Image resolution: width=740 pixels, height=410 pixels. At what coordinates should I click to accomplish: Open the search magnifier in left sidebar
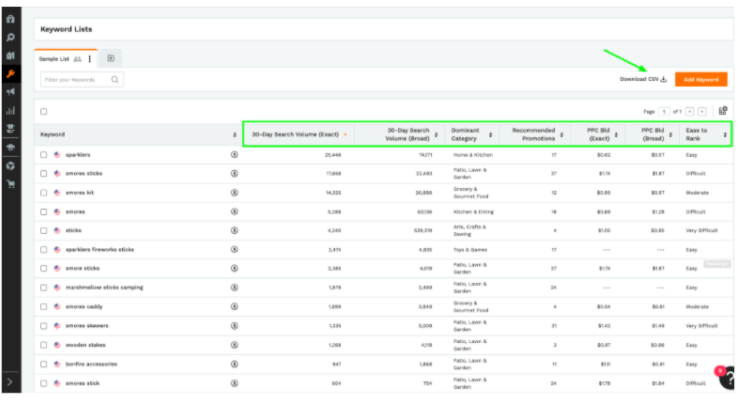click(10, 37)
